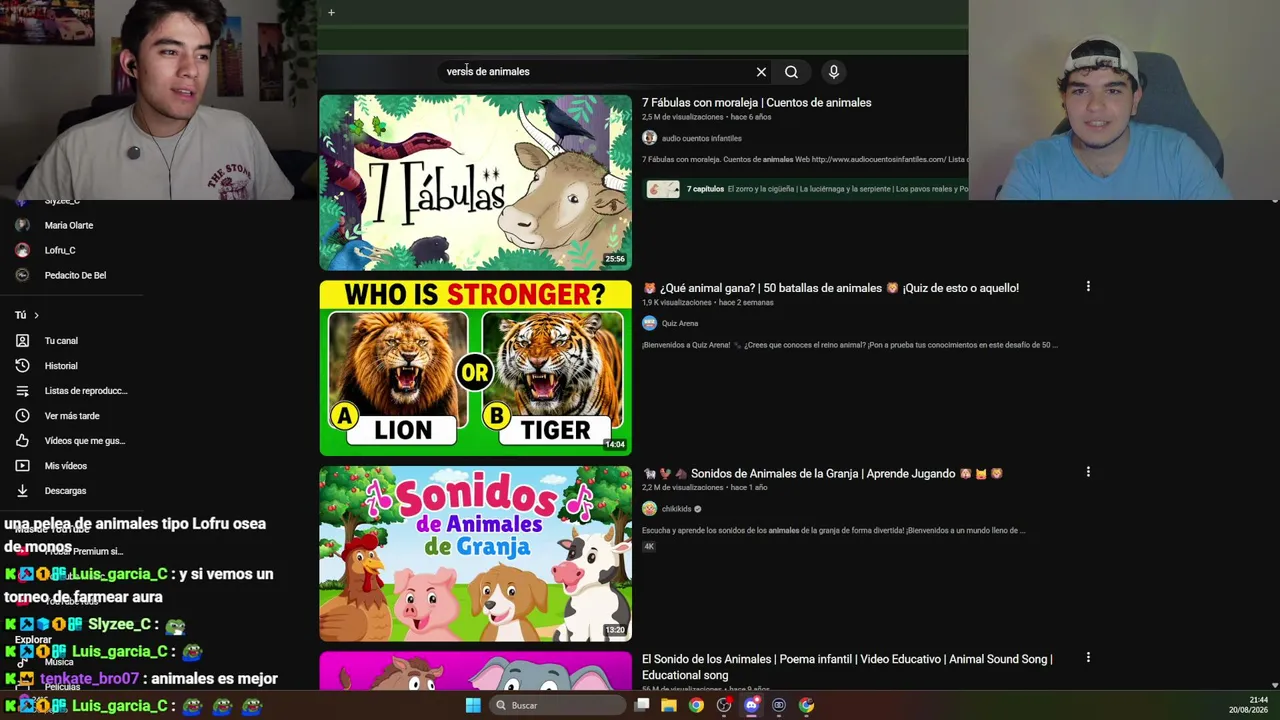Click the 14:04 duration badge

(x=615, y=444)
